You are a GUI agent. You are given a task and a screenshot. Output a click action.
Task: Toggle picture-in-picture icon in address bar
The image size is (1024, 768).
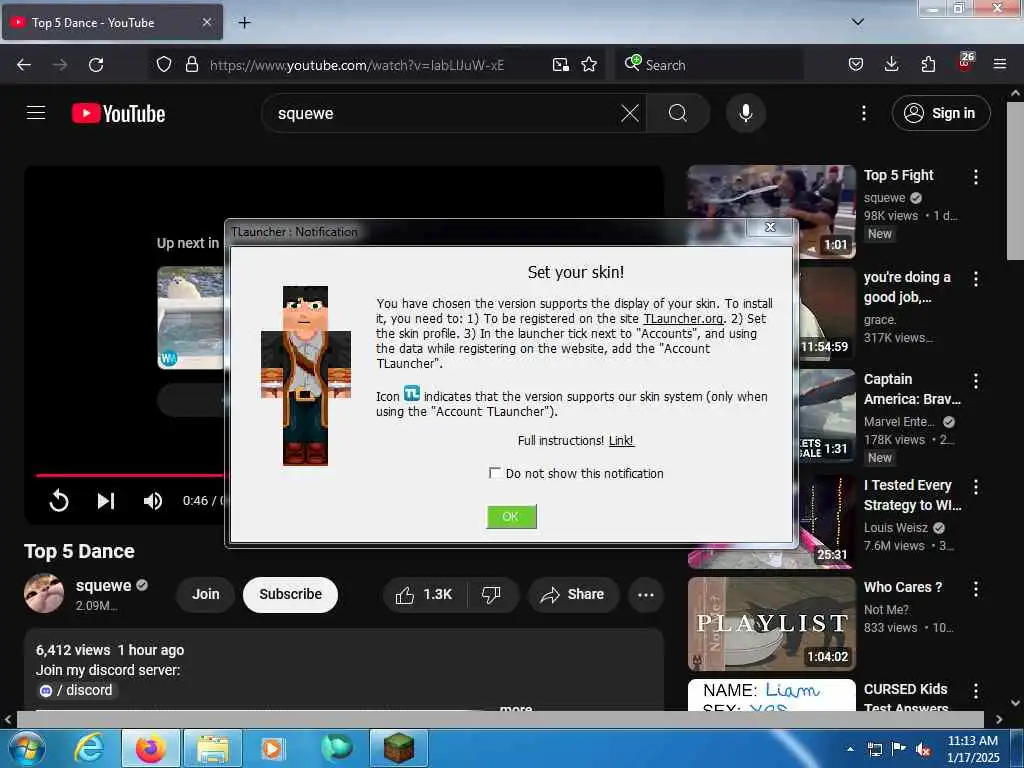(560, 65)
